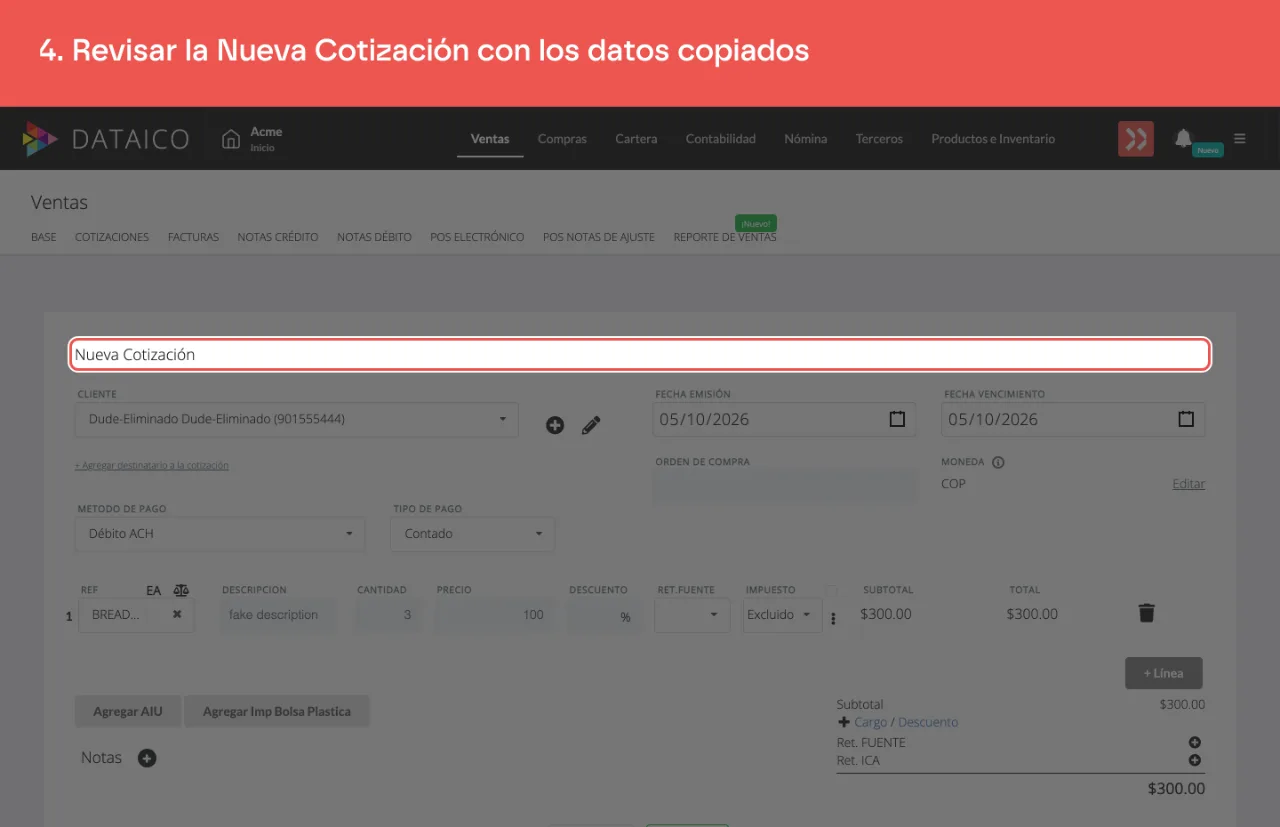Screen dimensions: 1280x827
Task: Select Nómina menu
Action: tap(806, 139)
